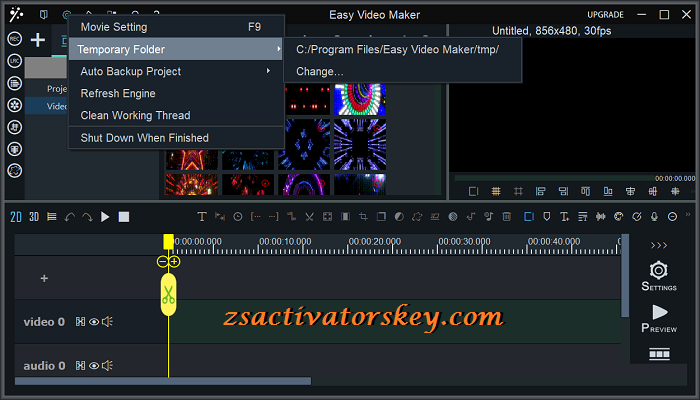Click the audio waveform icon in timeline toolbar

(x=600, y=217)
